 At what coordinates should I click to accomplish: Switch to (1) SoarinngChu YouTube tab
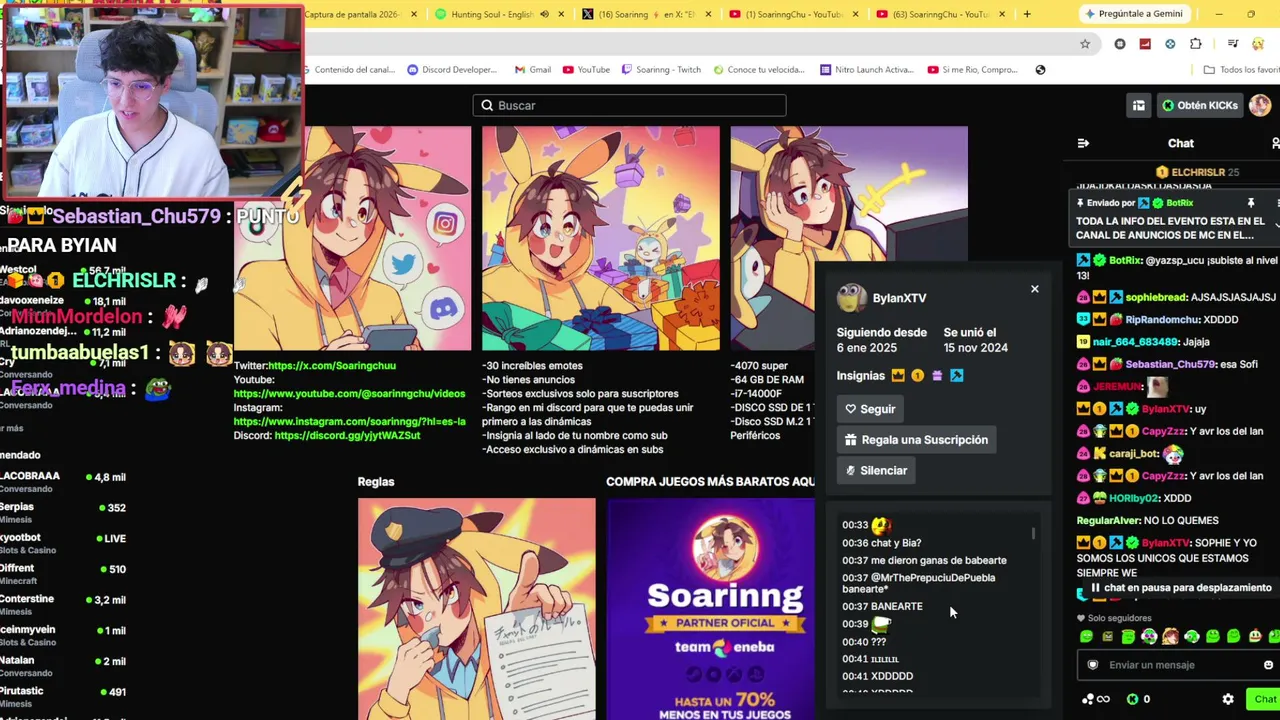point(793,14)
